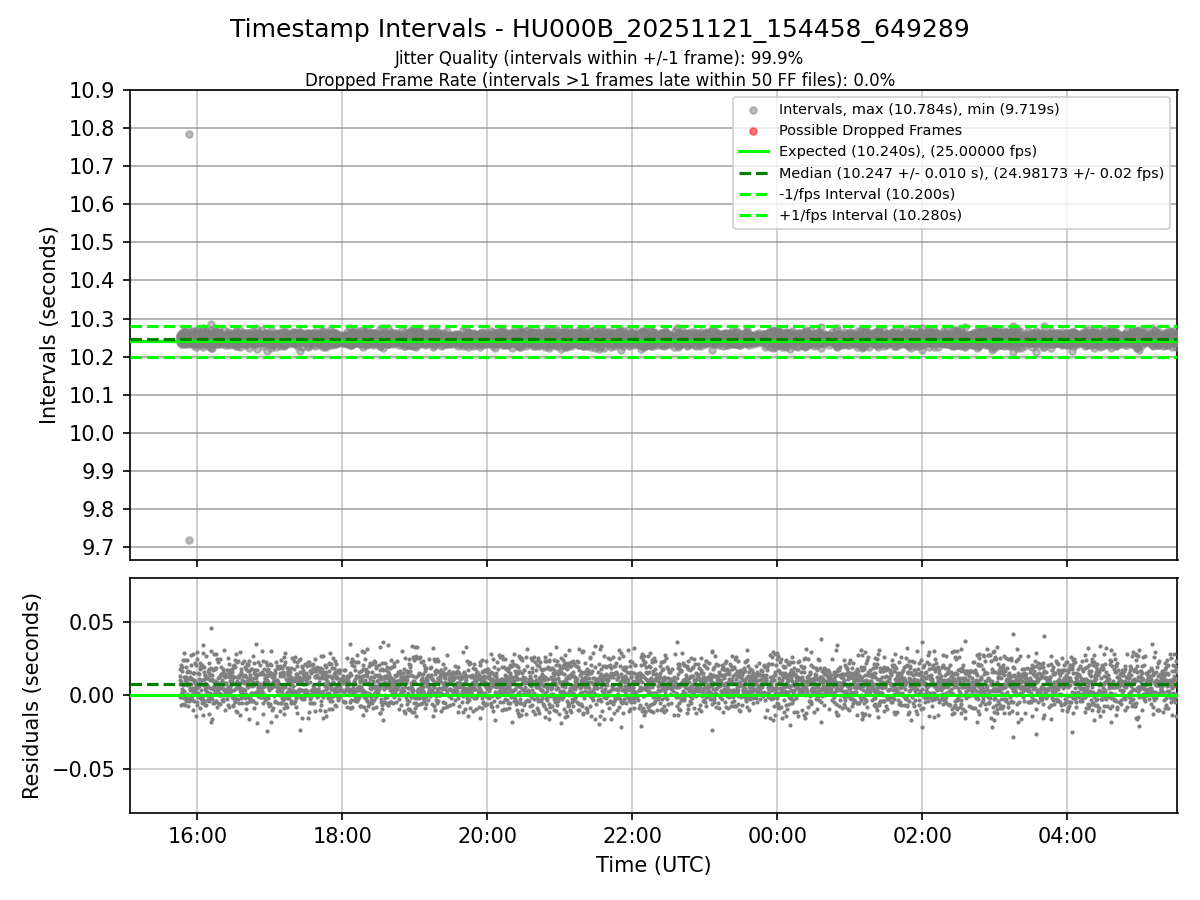1200x900 pixels.
Task: Click the minimum outlier point near 9.719 s
Action: 189,540
